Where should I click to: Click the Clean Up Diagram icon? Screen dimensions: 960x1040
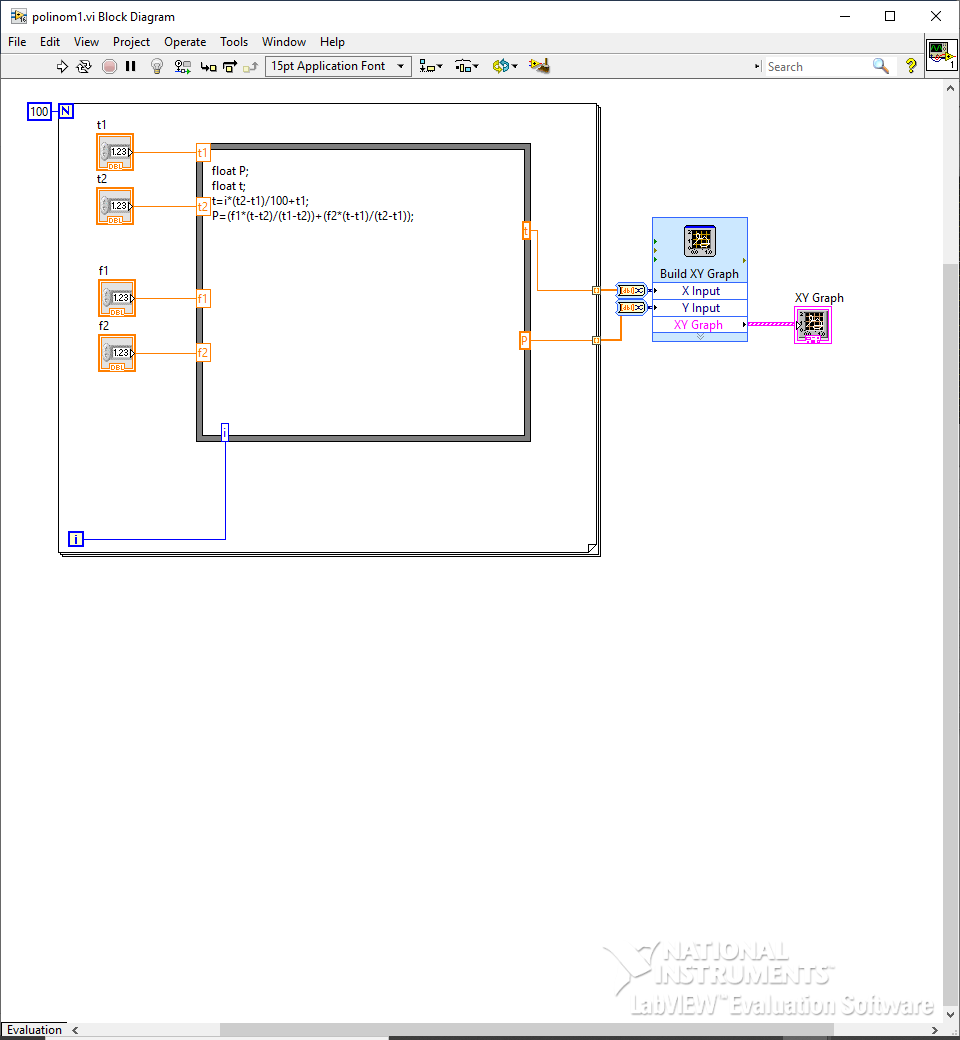(539, 66)
